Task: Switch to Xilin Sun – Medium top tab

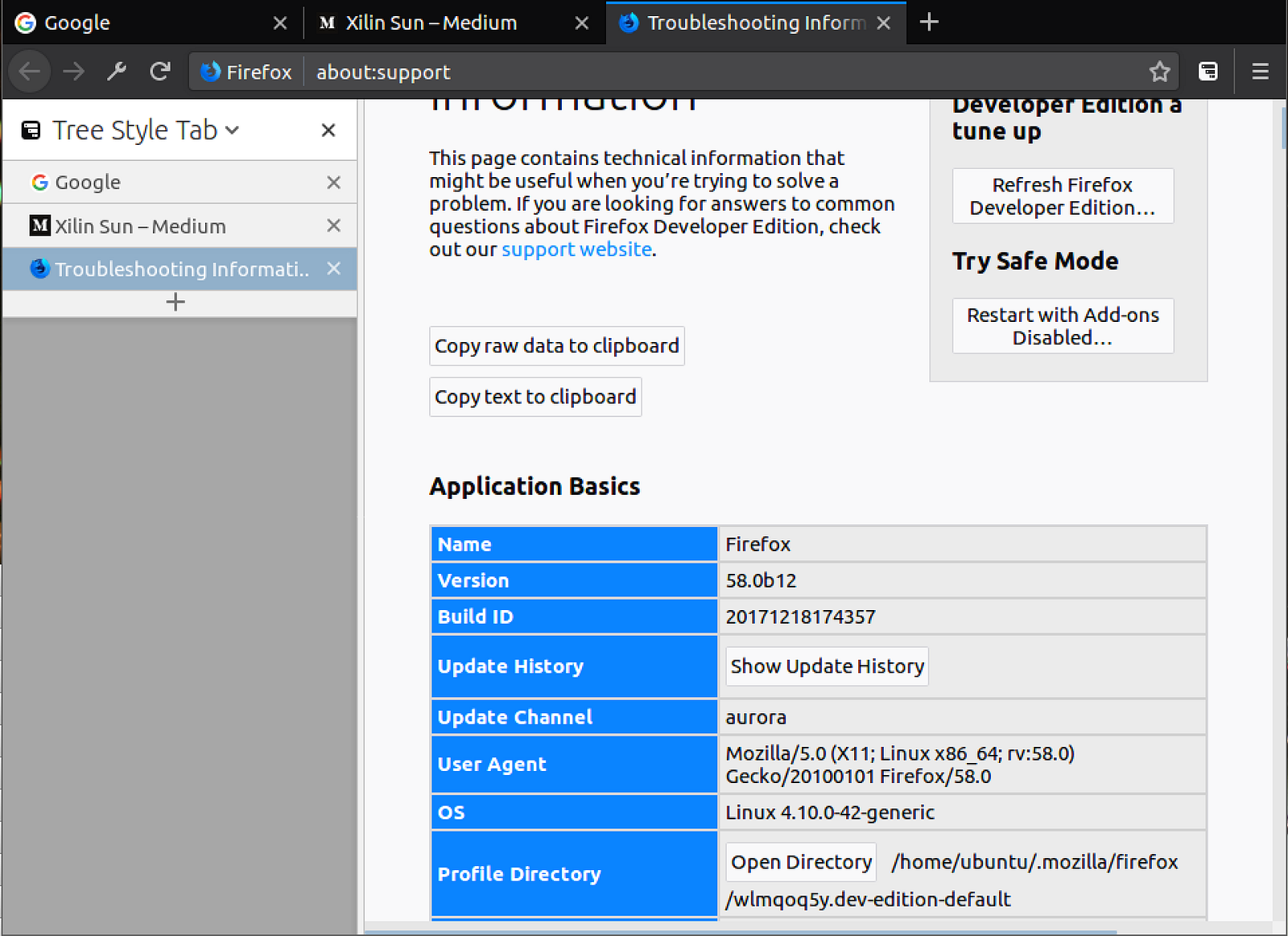Action: pyautogui.click(x=453, y=23)
